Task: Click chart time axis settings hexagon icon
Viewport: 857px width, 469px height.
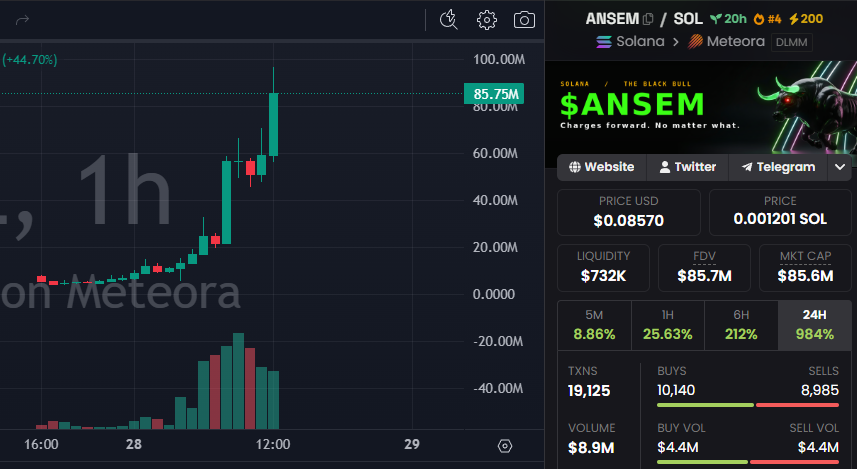Action: pos(505,446)
